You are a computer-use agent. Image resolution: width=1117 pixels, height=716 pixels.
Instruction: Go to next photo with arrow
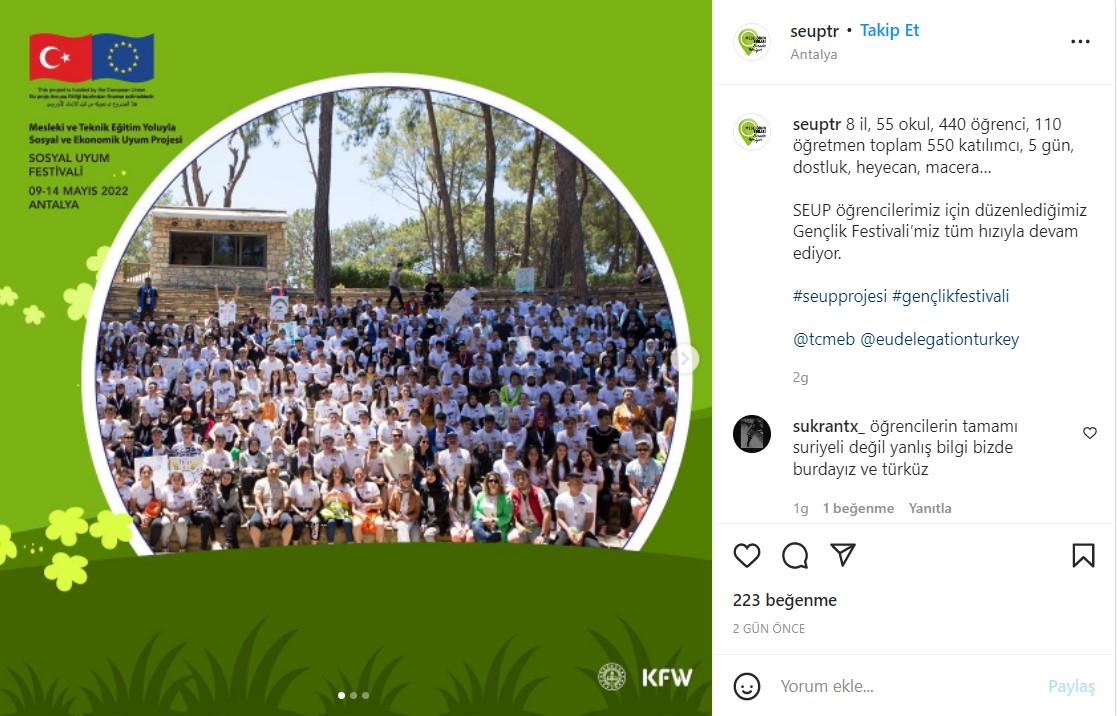click(684, 358)
